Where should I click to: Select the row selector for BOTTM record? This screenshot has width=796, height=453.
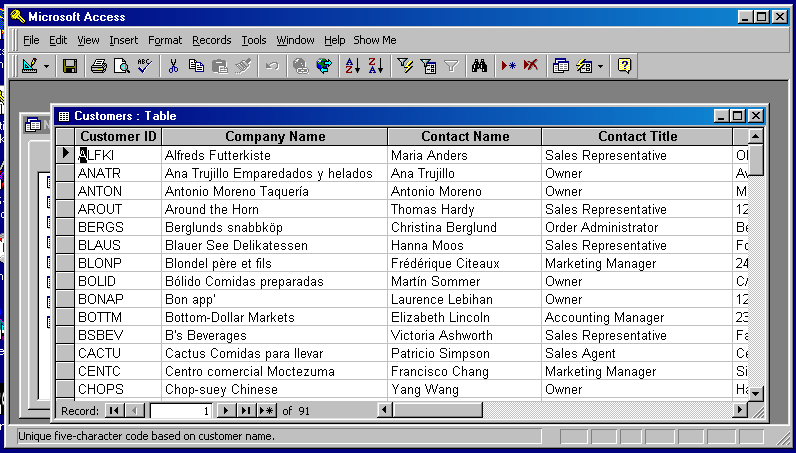pyautogui.click(x=65, y=317)
